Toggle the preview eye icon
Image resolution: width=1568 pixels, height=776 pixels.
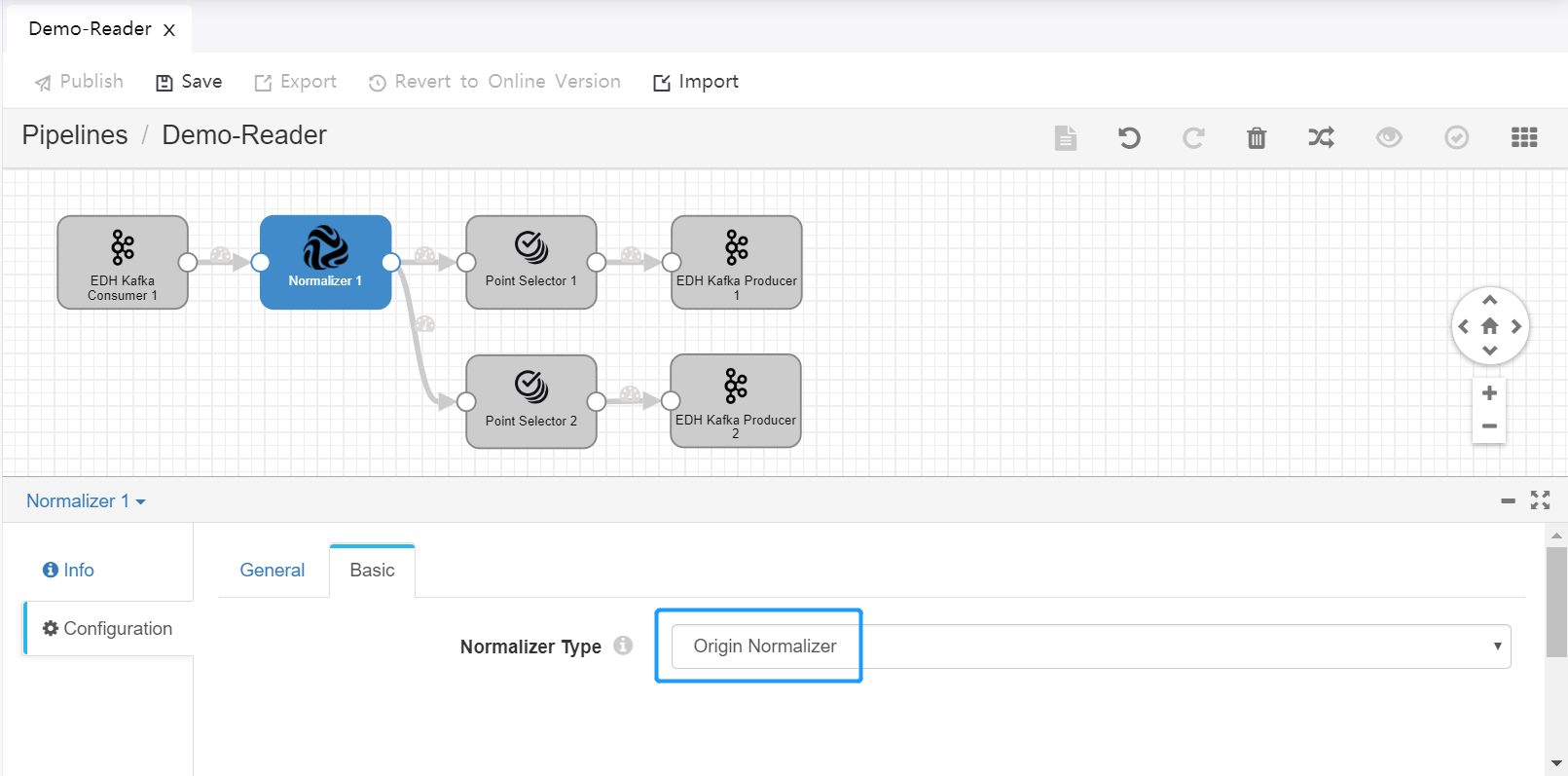coord(1389,137)
